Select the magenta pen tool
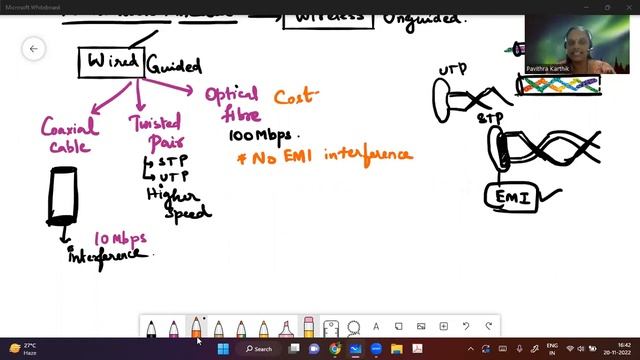Screen dimensions: 640x360 [173, 329]
